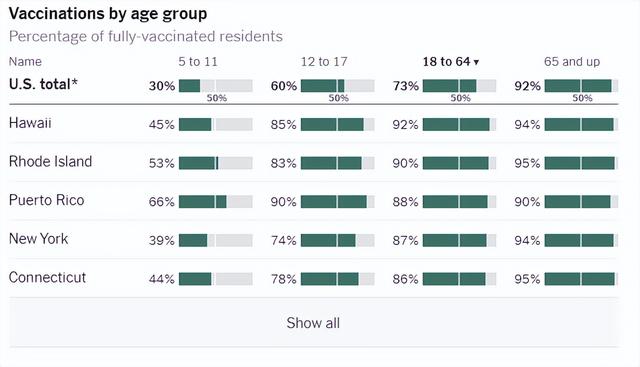
Task: Sort by the 65 and up column
Action: point(572,62)
